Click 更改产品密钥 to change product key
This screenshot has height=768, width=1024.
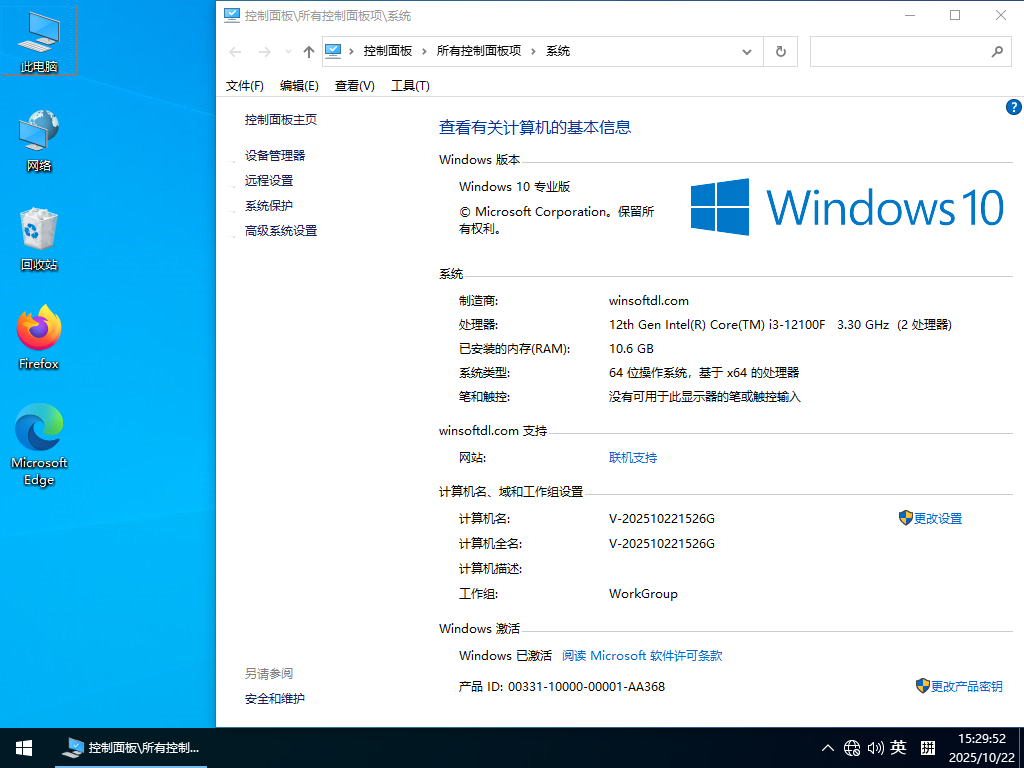(x=968, y=686)
